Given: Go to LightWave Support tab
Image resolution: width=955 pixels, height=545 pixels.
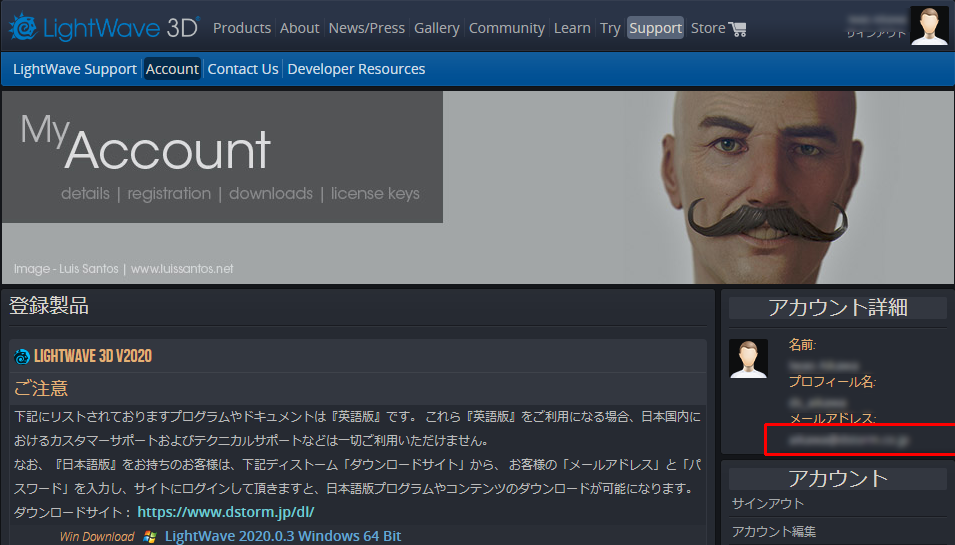Looking at the screenshot, I should pos(75,69).
